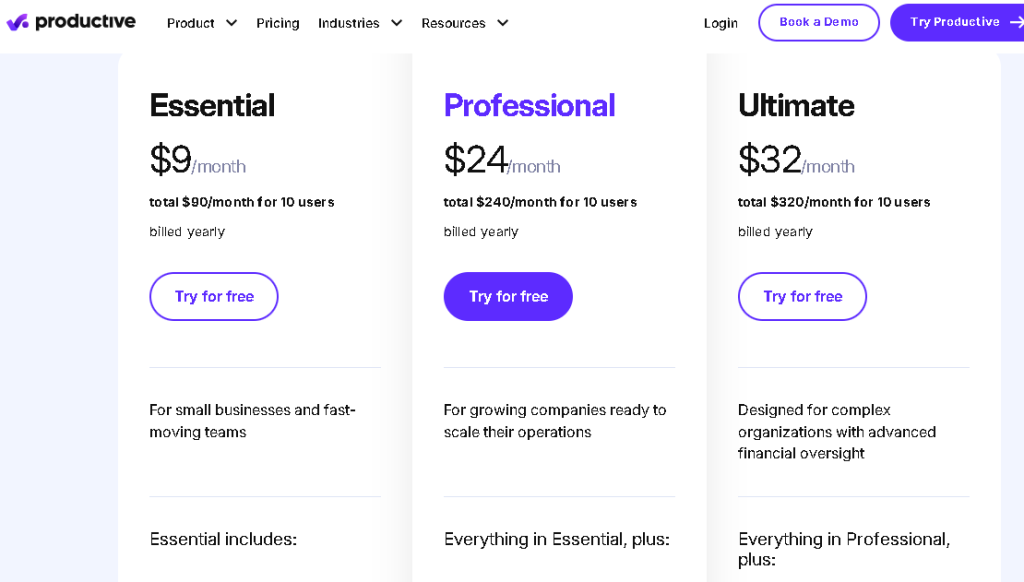Expand the Resources dropdown chevron
1024x582 pixels.
(x=502, y=23)
